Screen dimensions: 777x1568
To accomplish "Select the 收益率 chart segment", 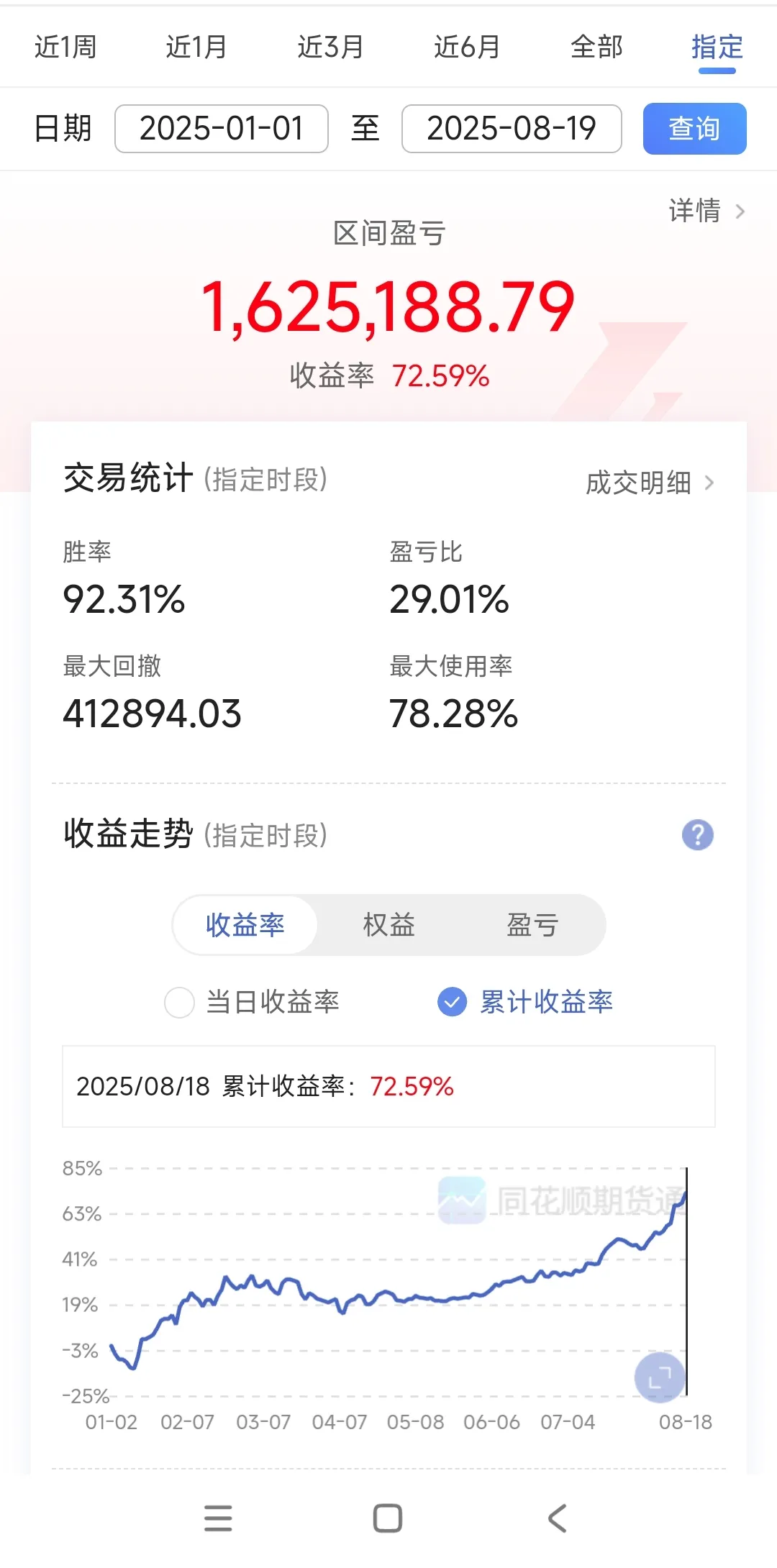I will 245,925.
